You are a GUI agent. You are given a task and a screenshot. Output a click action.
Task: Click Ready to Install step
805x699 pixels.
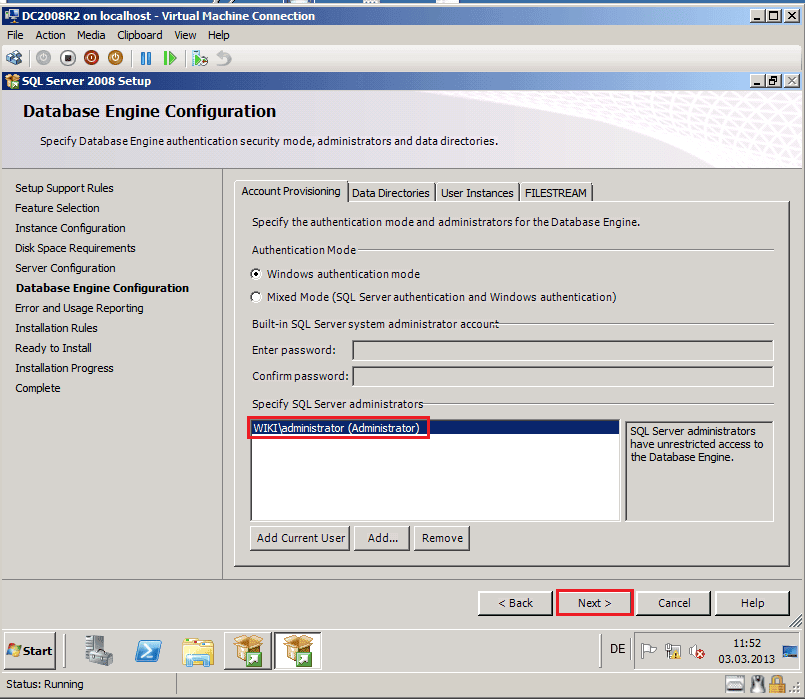(x=53, y=348)
